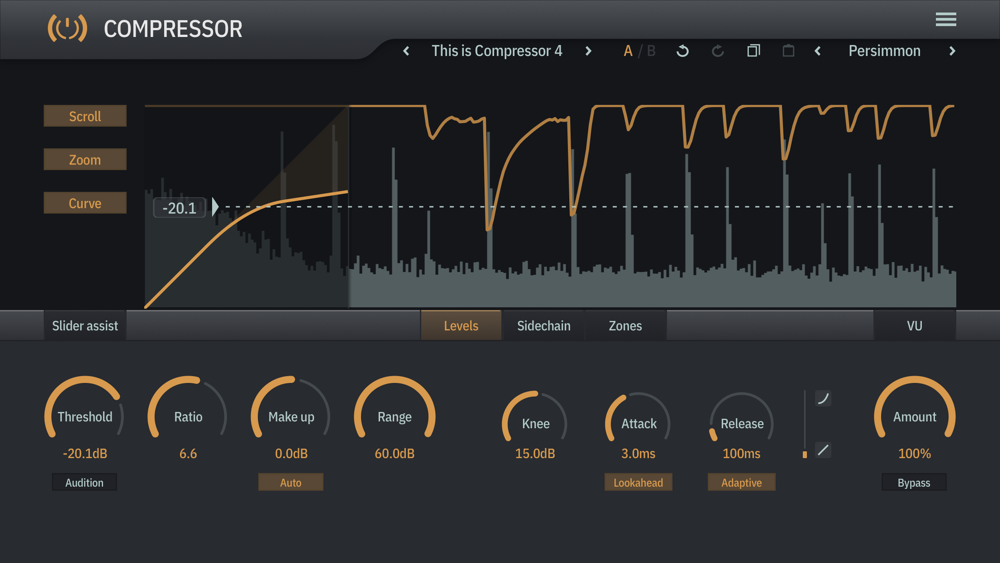
Task: Disable Auto make up gain
Action: [291, 483]
